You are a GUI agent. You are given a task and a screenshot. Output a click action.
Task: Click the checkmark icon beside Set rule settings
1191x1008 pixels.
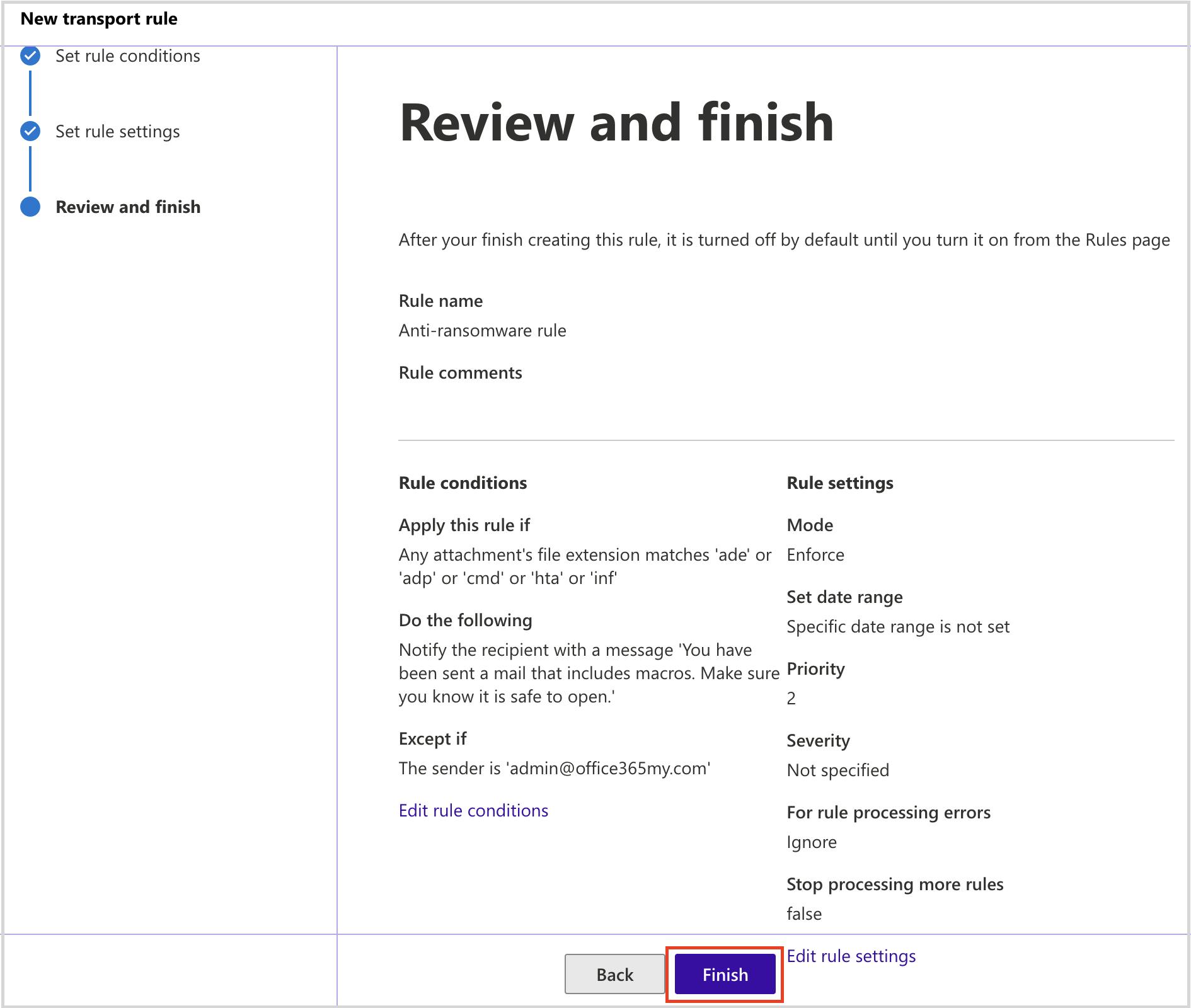tap(30, 131)
